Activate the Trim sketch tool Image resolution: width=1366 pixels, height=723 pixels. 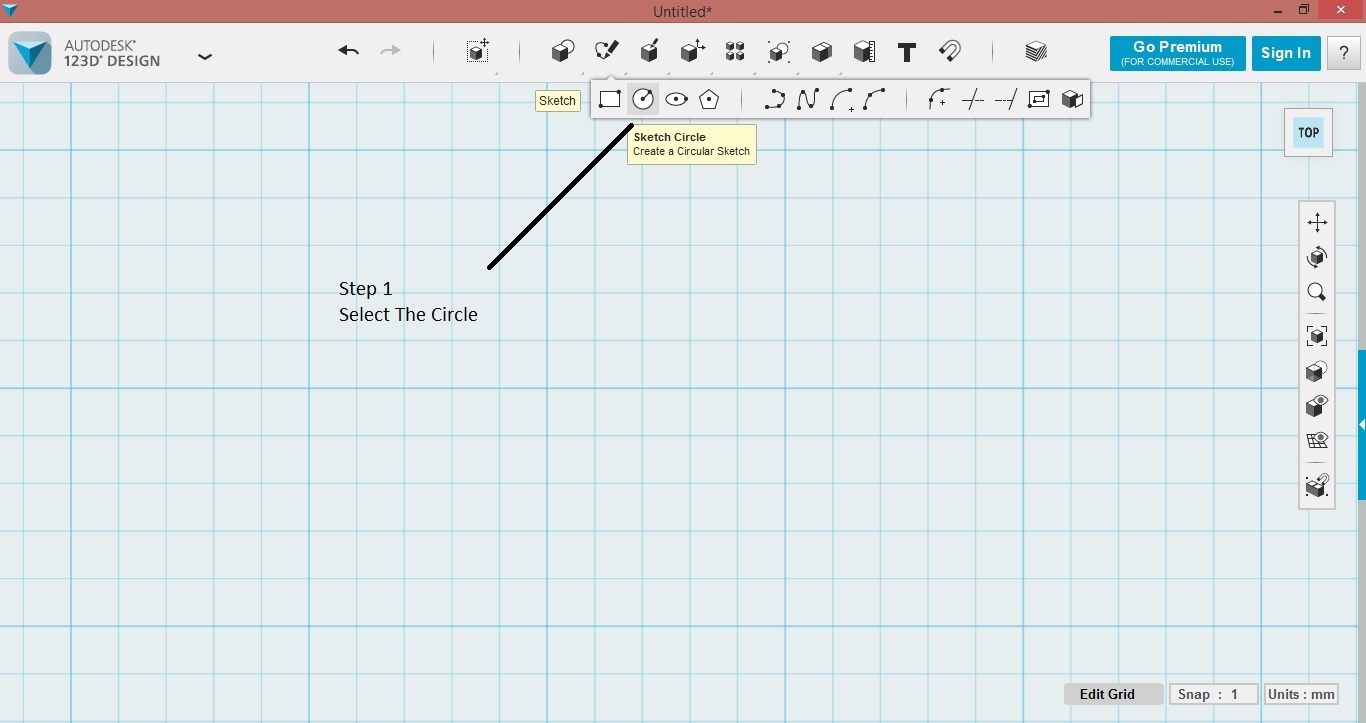973,99
